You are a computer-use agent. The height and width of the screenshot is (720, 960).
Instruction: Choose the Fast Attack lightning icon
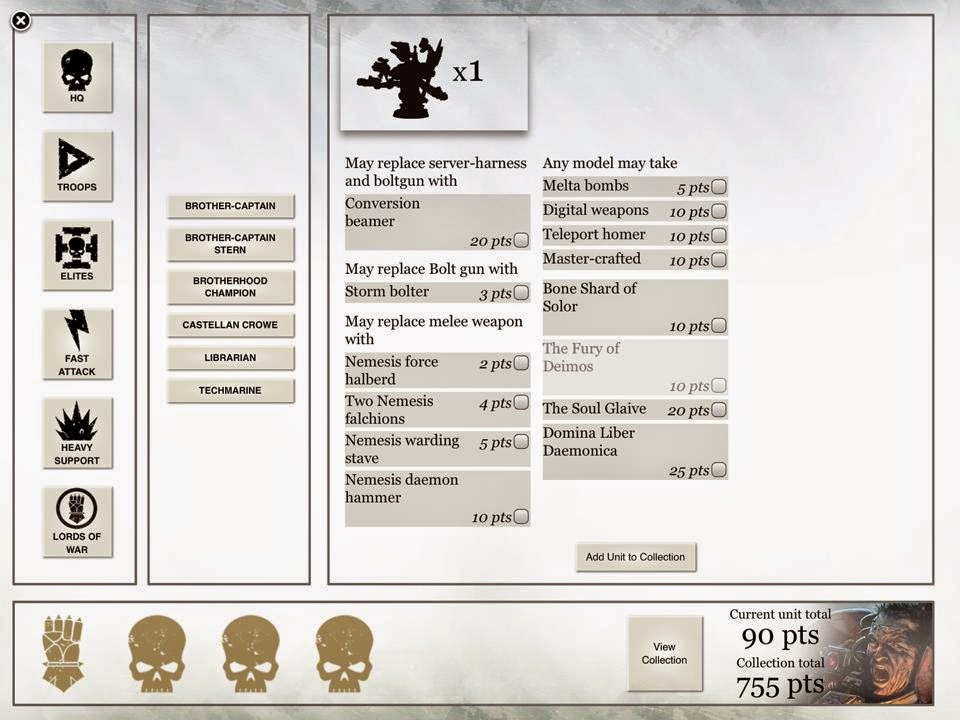[77, 344]
